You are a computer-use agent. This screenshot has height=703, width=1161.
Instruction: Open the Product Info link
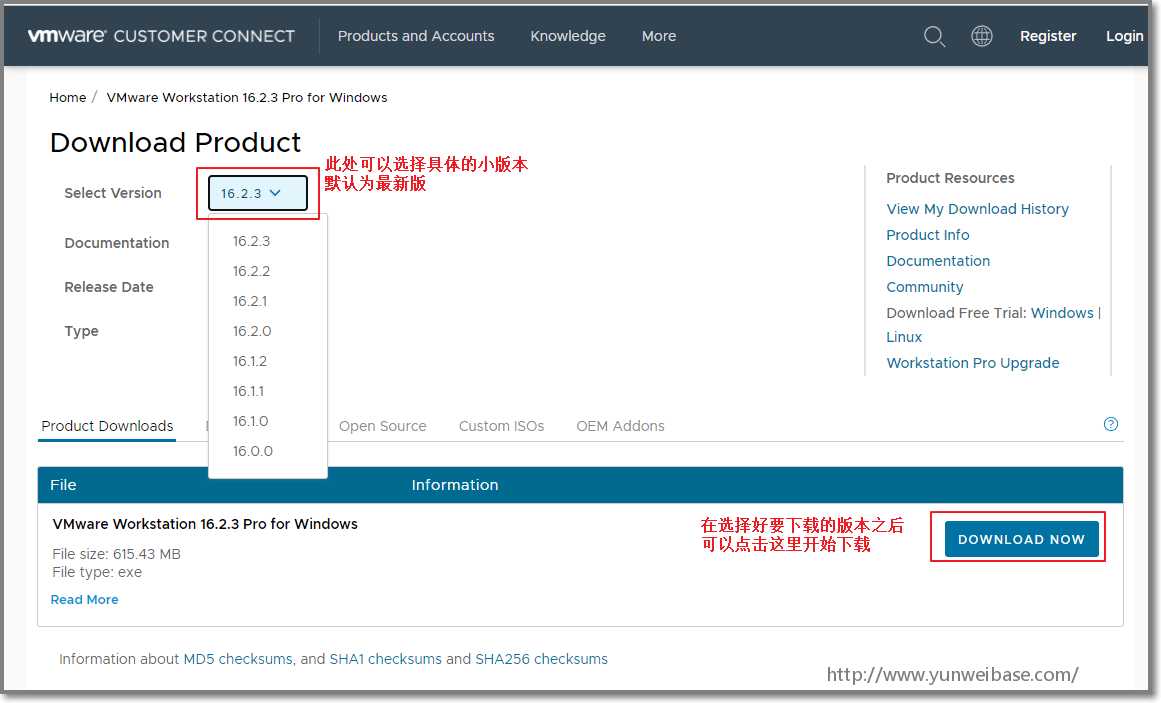click(928, 235)
